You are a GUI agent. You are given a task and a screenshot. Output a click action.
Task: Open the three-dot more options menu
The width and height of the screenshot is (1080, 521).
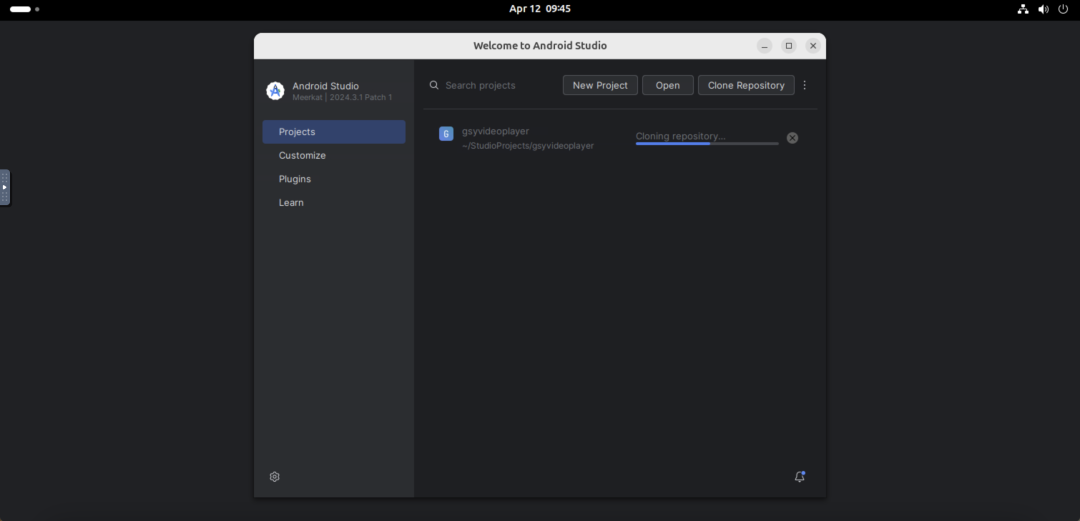[x=804, y=85]
